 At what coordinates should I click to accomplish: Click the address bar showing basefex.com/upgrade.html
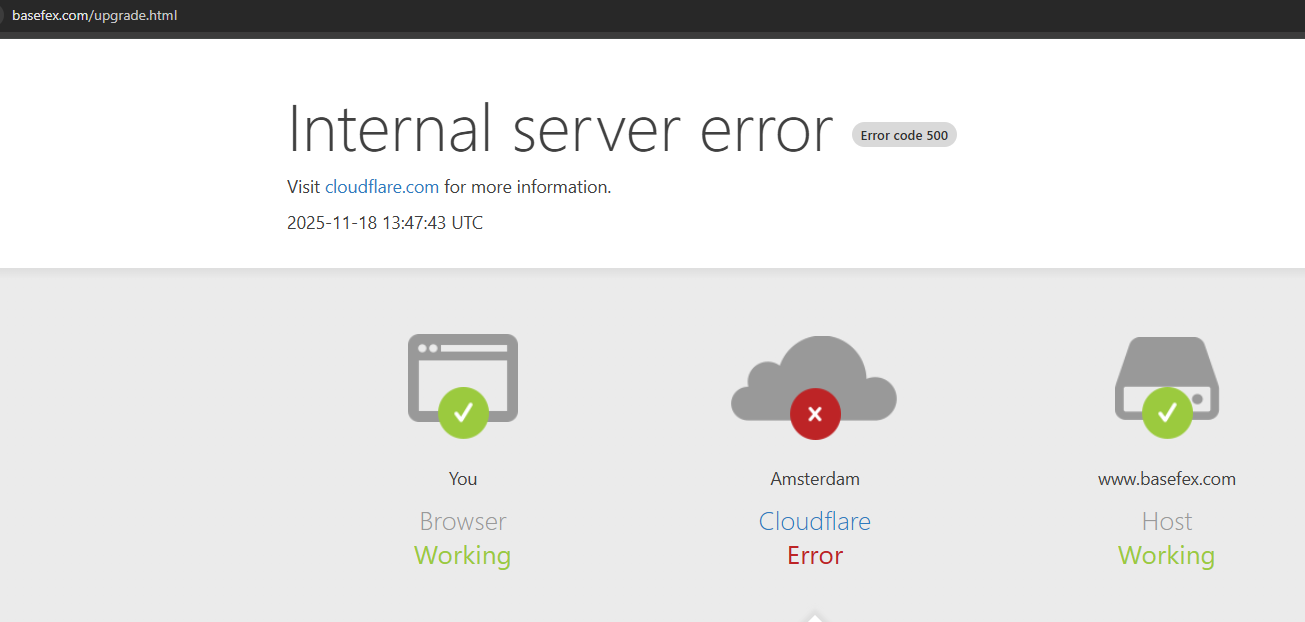tap(95, 15)
